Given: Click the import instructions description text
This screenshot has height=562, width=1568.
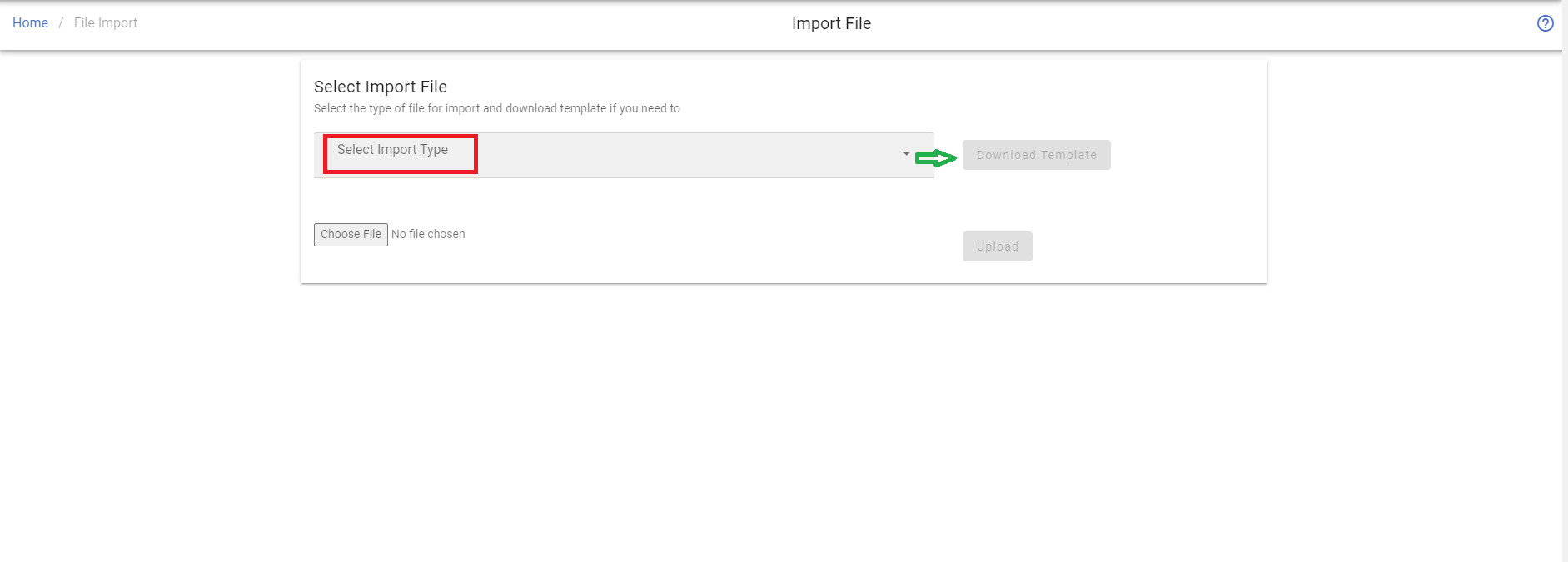Looking at the screenshot, I should tap(497, 108).
